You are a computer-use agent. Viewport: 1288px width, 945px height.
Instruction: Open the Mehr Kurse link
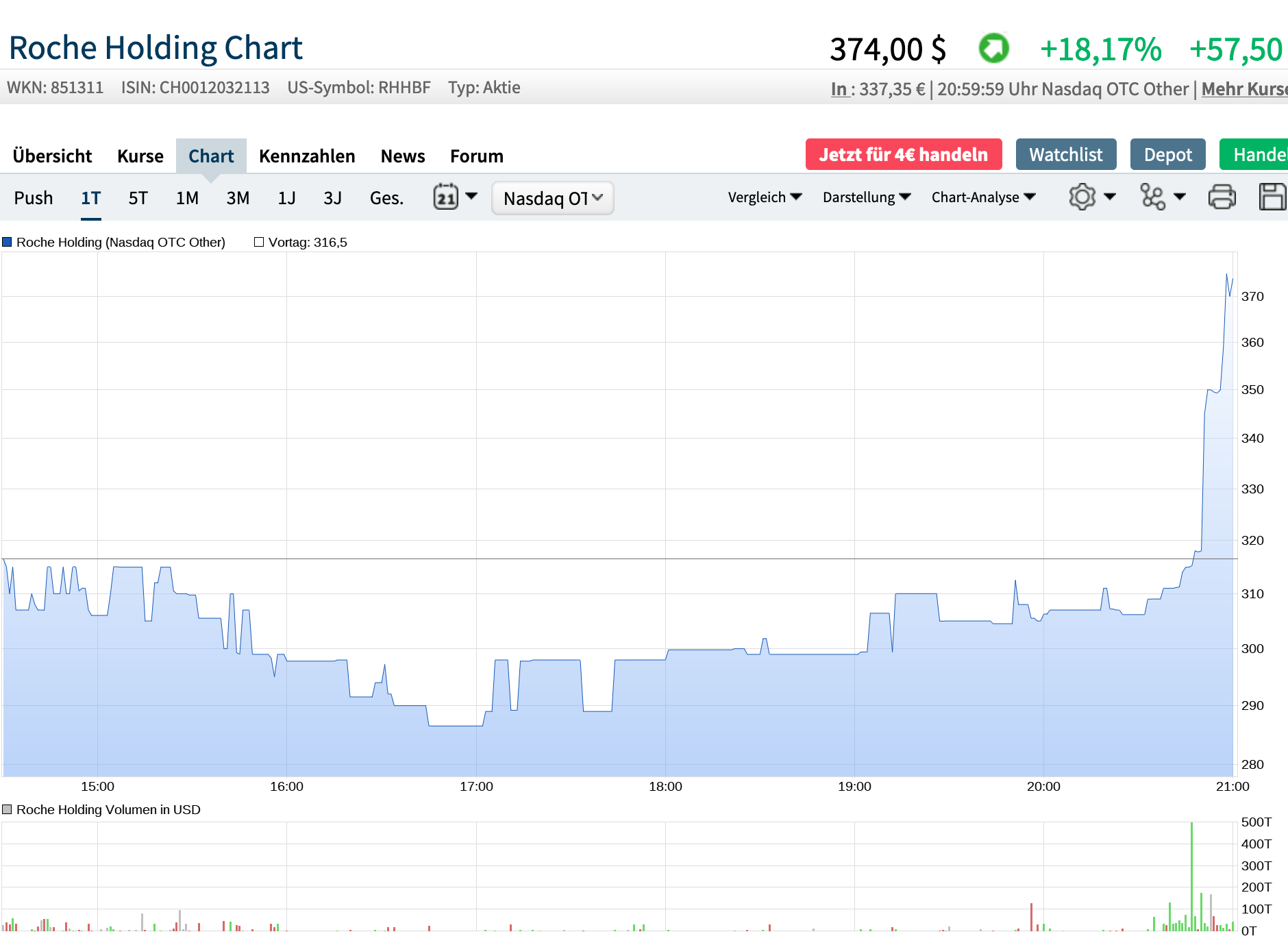1244,89
